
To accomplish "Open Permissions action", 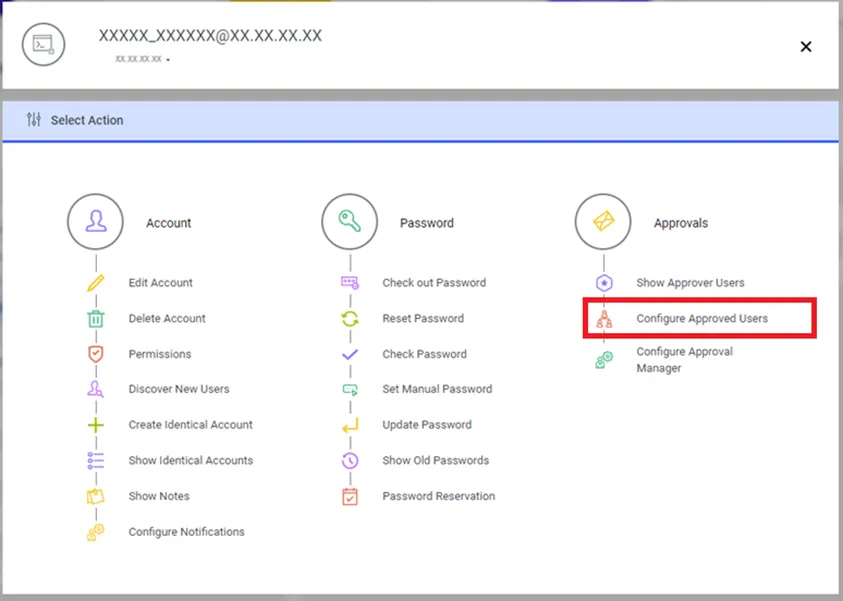I will click(x=160, y=354).
